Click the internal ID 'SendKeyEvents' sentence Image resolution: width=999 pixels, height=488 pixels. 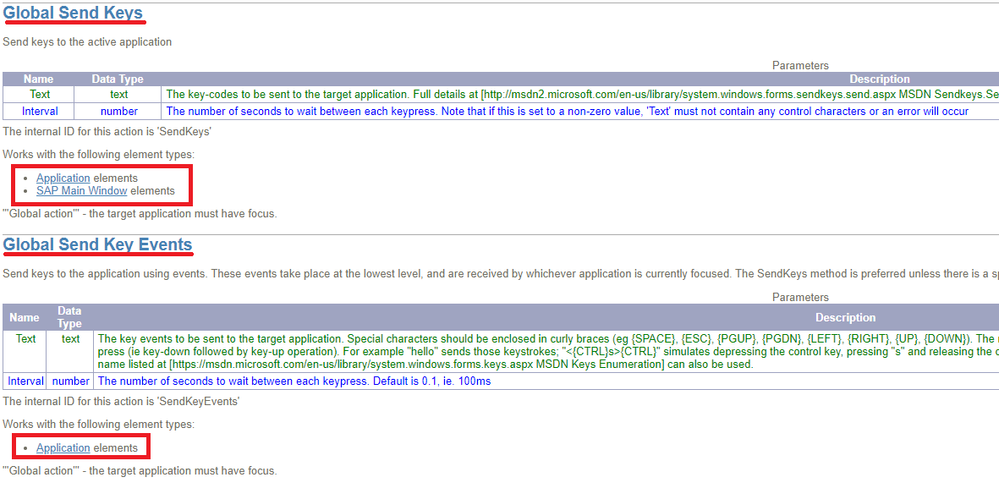point(120,401)
